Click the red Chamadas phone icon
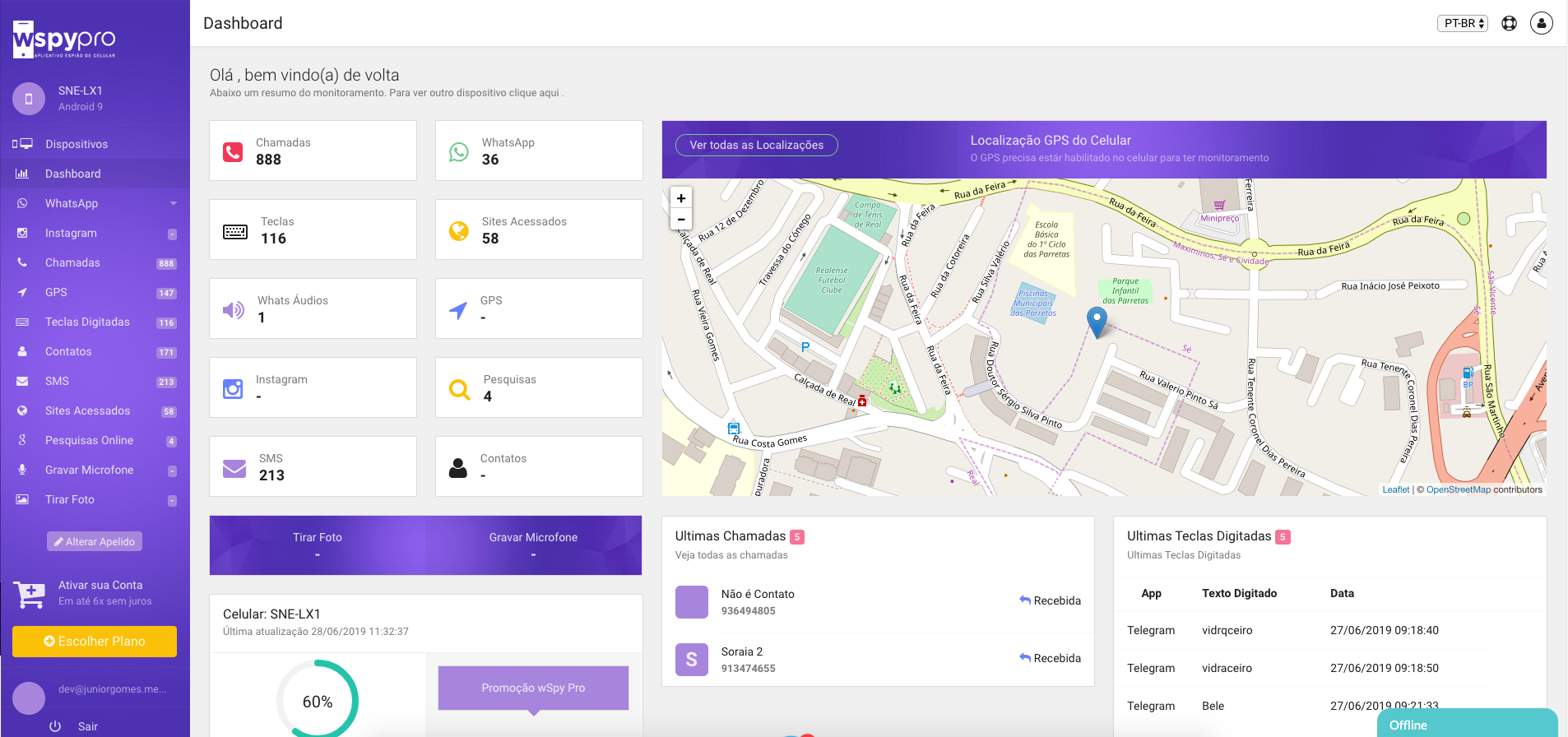Viewport: 1568px width, 737px height. pos(233,152)
